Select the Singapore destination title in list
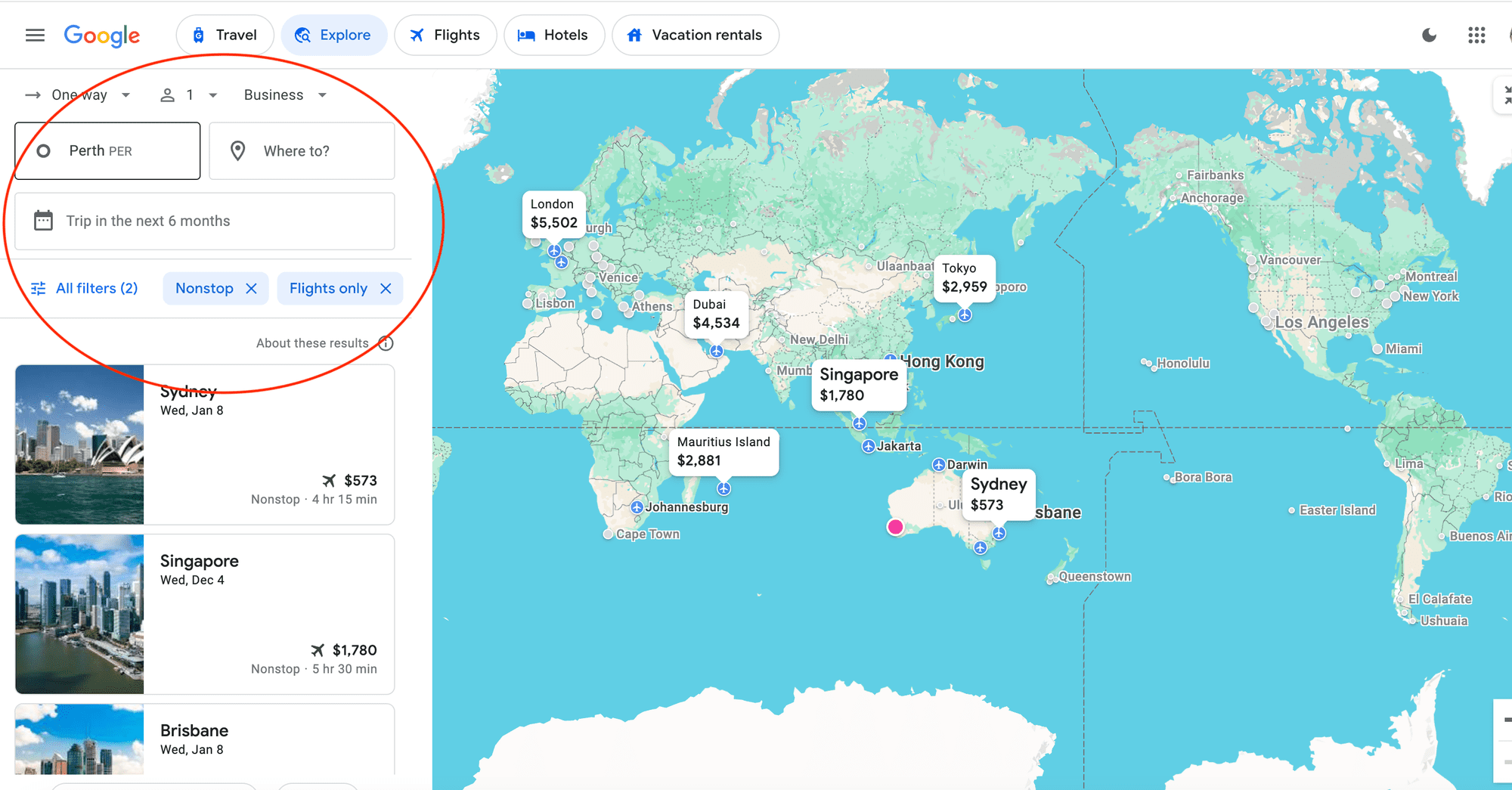 200,561
